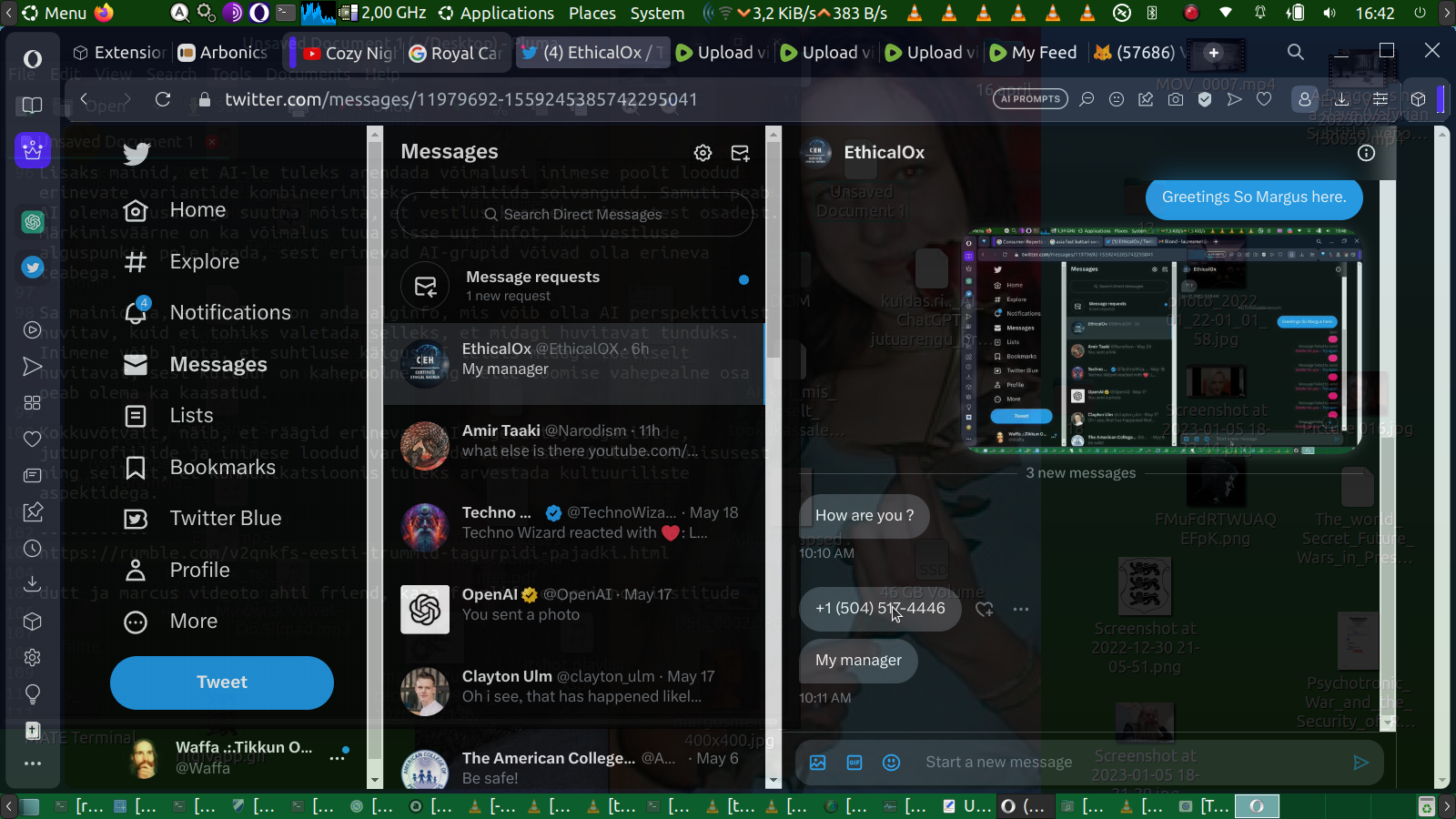Open Opera sidebar extensions cube

pos(33,622)
